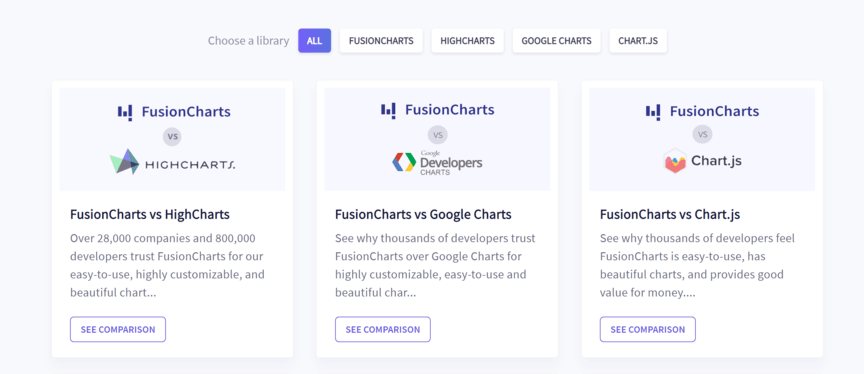Filter by the GOOGLE CHARTS library
864x374 pixels.
[557, 41]
